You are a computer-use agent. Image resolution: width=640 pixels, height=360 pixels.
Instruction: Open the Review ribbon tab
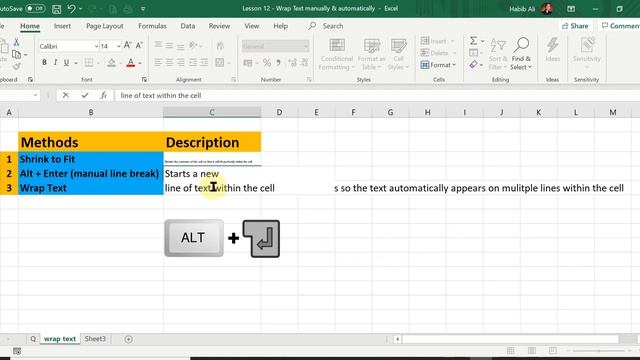219,26
